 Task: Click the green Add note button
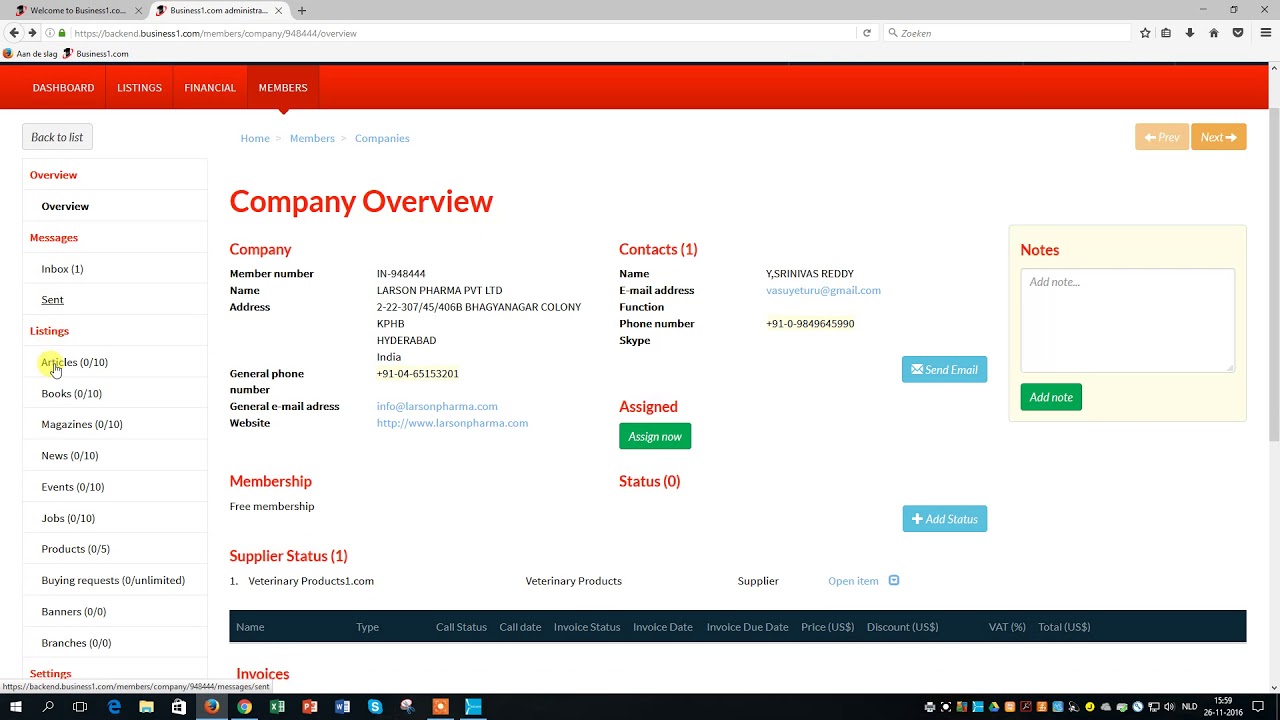pos(1051,397)
